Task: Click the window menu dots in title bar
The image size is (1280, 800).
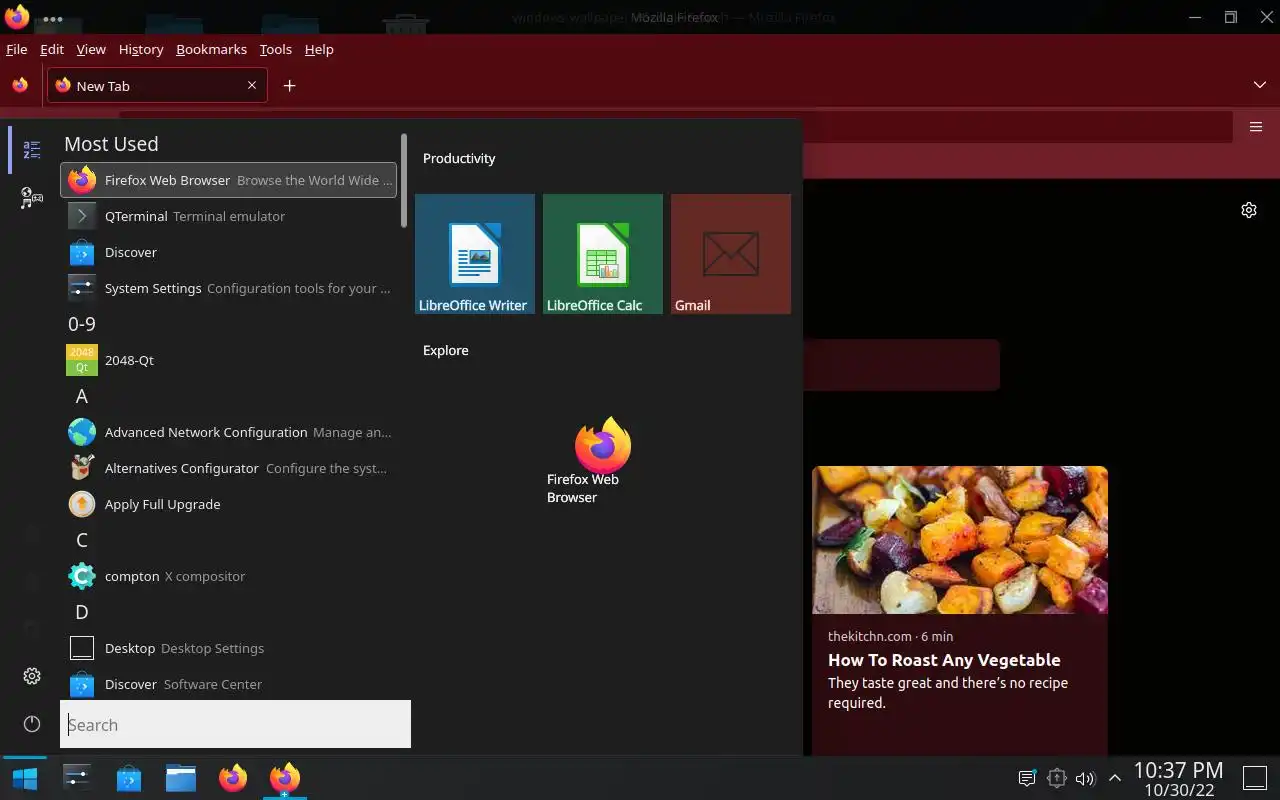Action: tap(53, 18)
